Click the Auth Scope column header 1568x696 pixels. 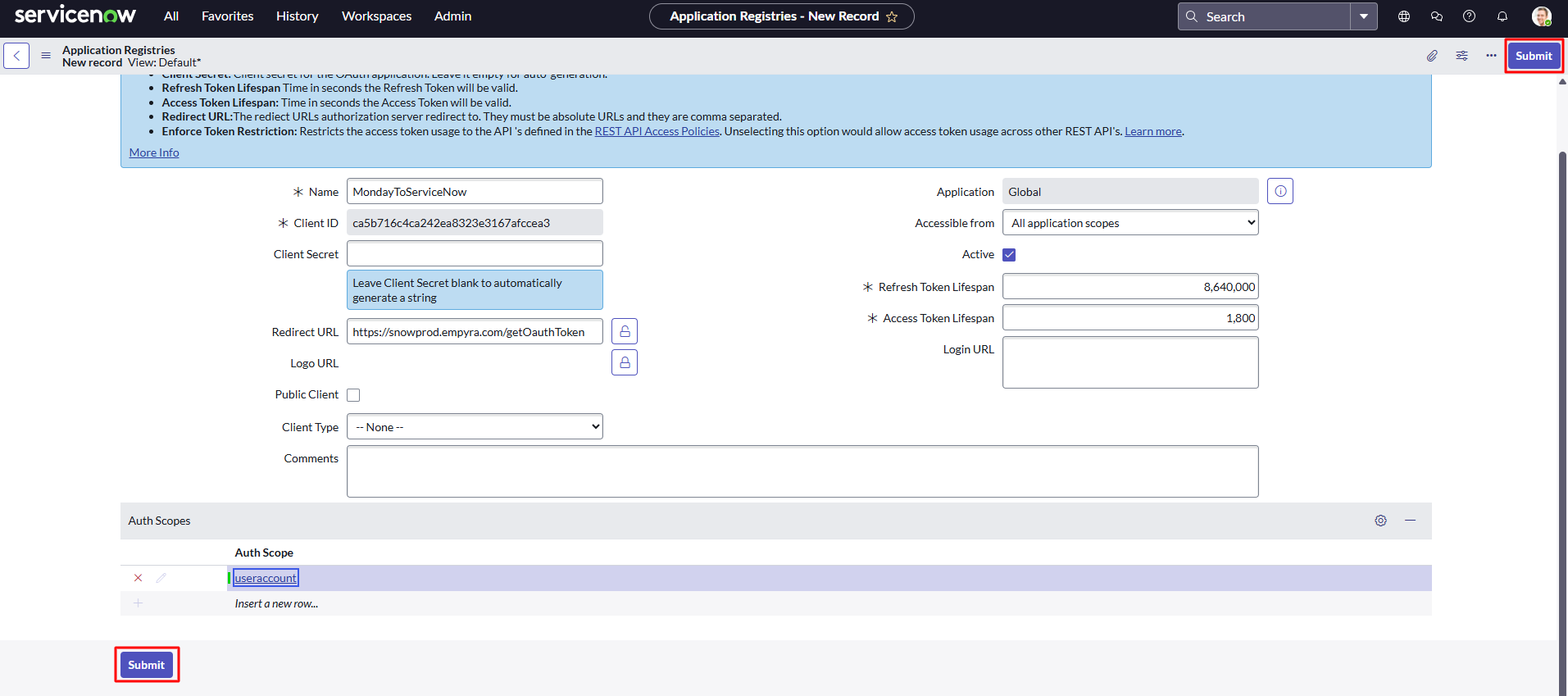pyautogui.click(x=264, y=553)
